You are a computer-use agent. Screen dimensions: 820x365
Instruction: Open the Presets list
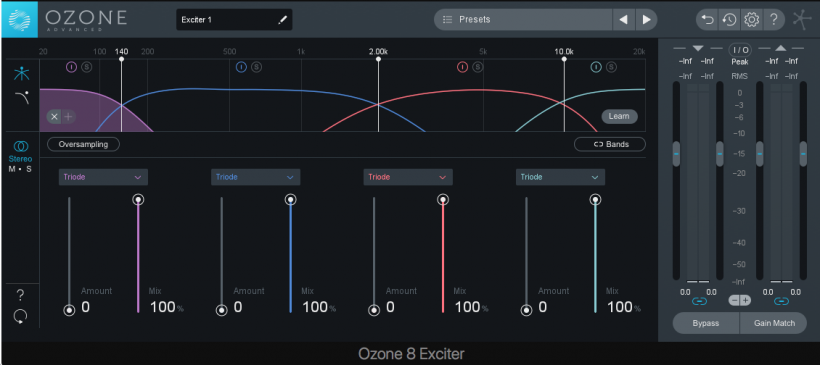(523, 20)
